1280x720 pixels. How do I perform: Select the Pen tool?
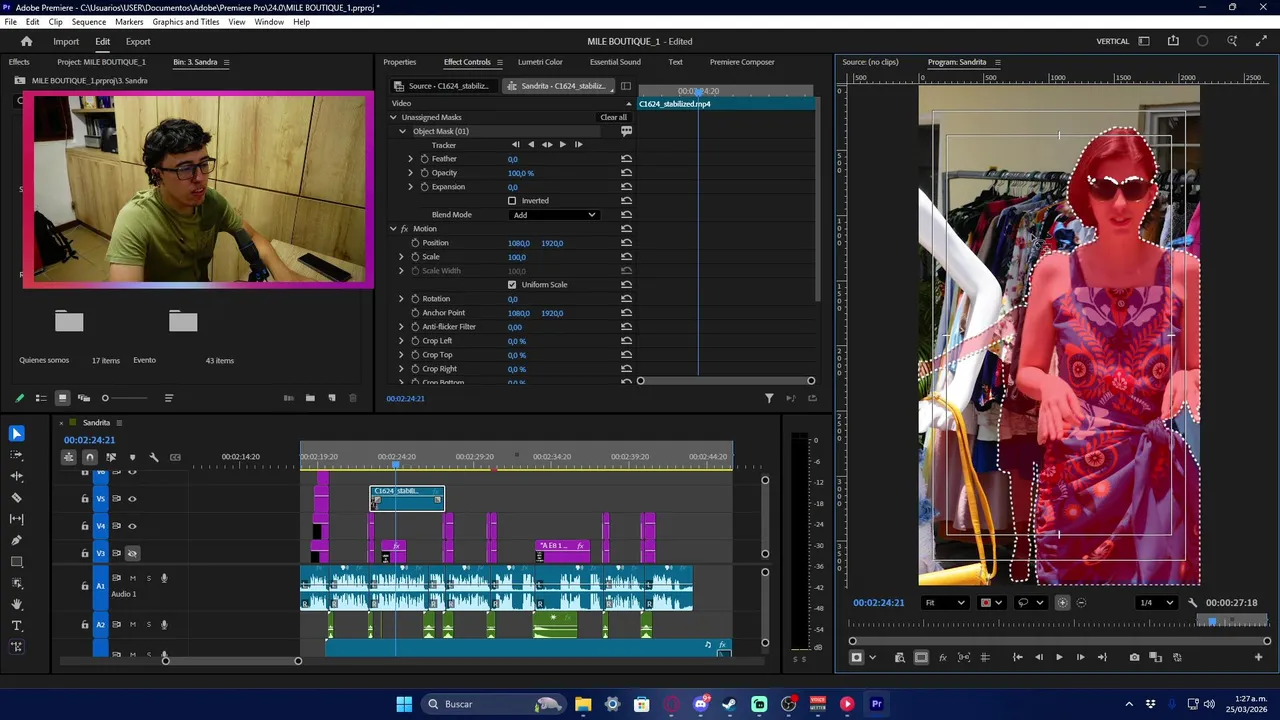point(16,540)
